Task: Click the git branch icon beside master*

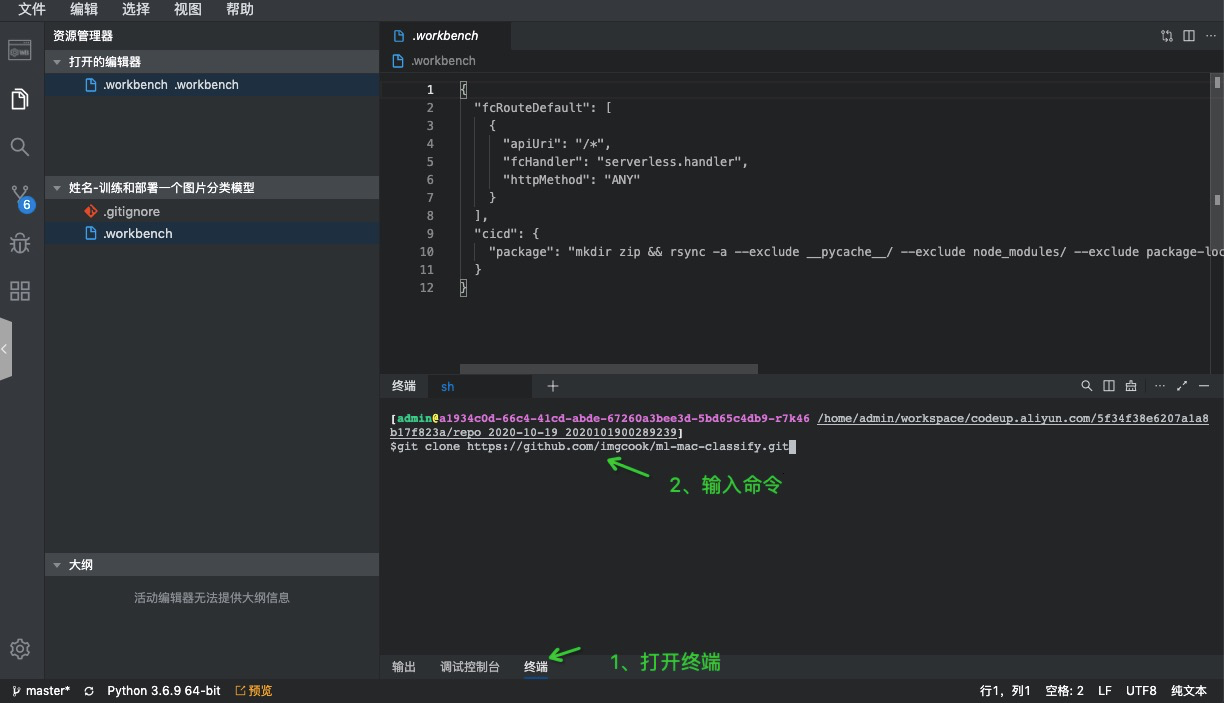Action: click(x=15, y=691)
